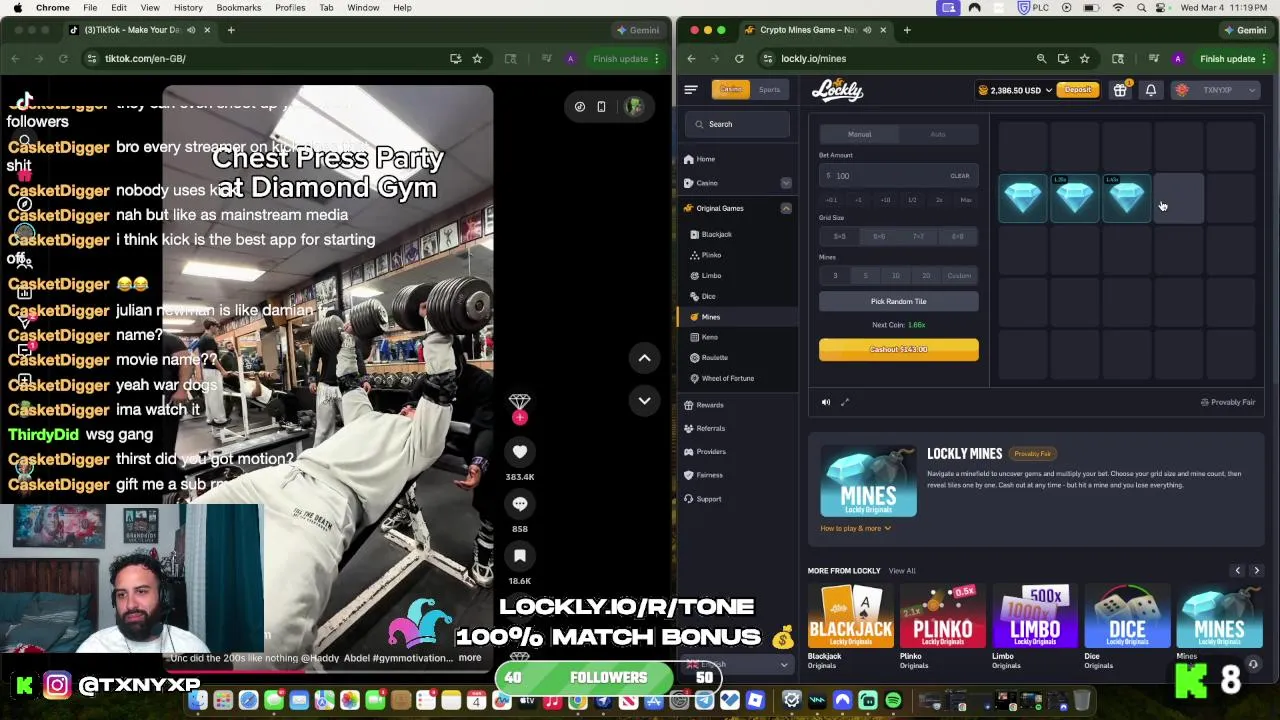Expand the Mines game to fullscreen

[845, 402]
